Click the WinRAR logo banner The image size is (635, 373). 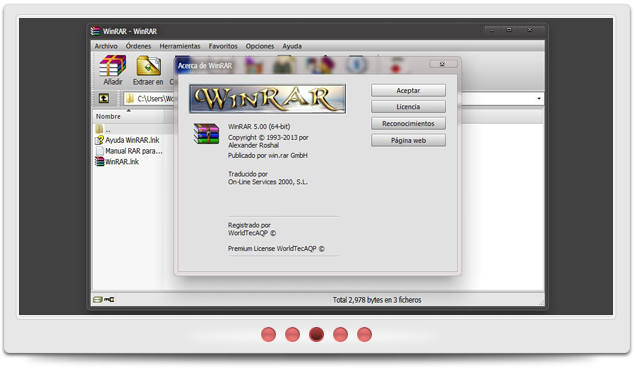tap(267, 99)
